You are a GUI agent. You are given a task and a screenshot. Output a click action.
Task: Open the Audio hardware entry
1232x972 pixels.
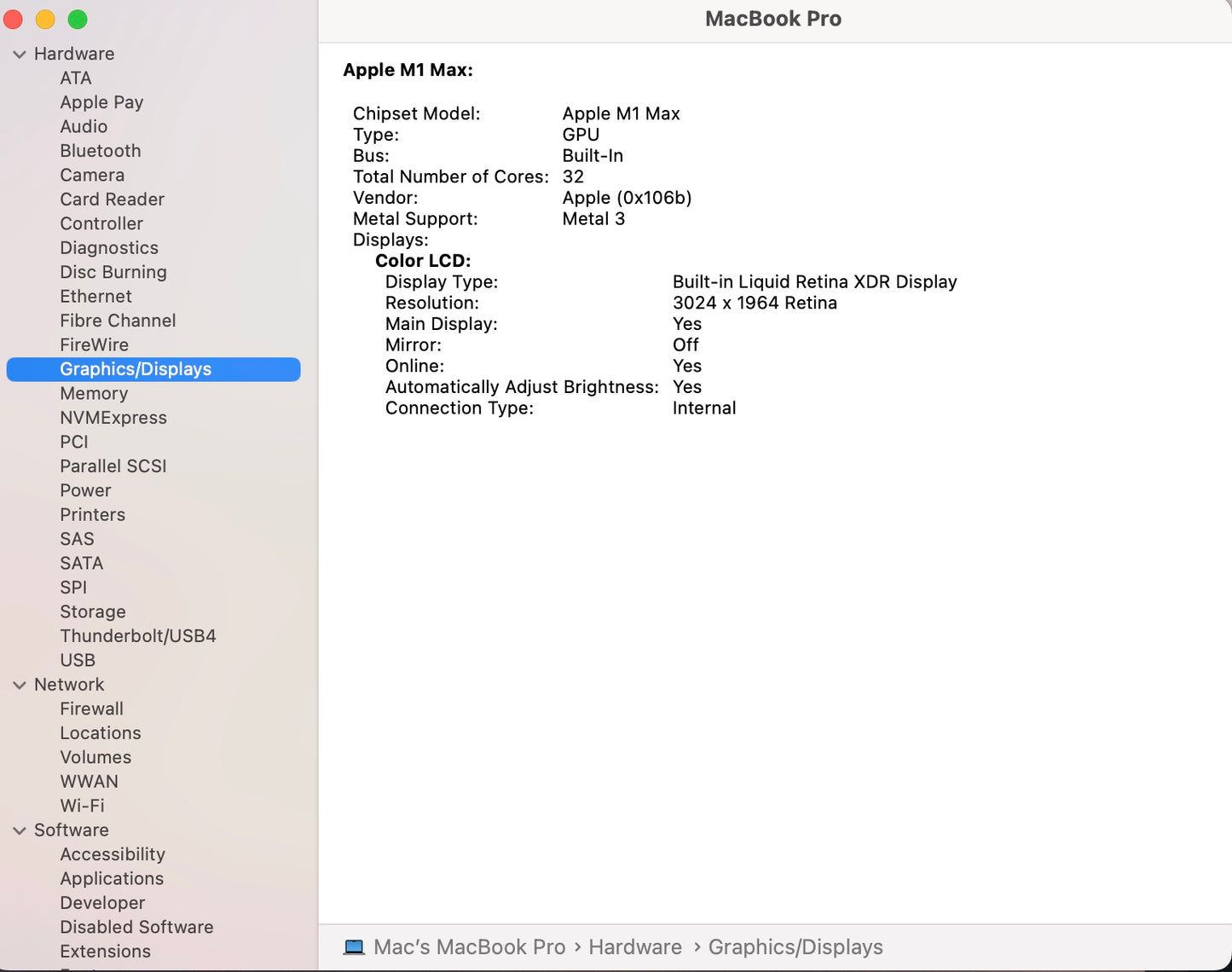(x=84, y=127)
